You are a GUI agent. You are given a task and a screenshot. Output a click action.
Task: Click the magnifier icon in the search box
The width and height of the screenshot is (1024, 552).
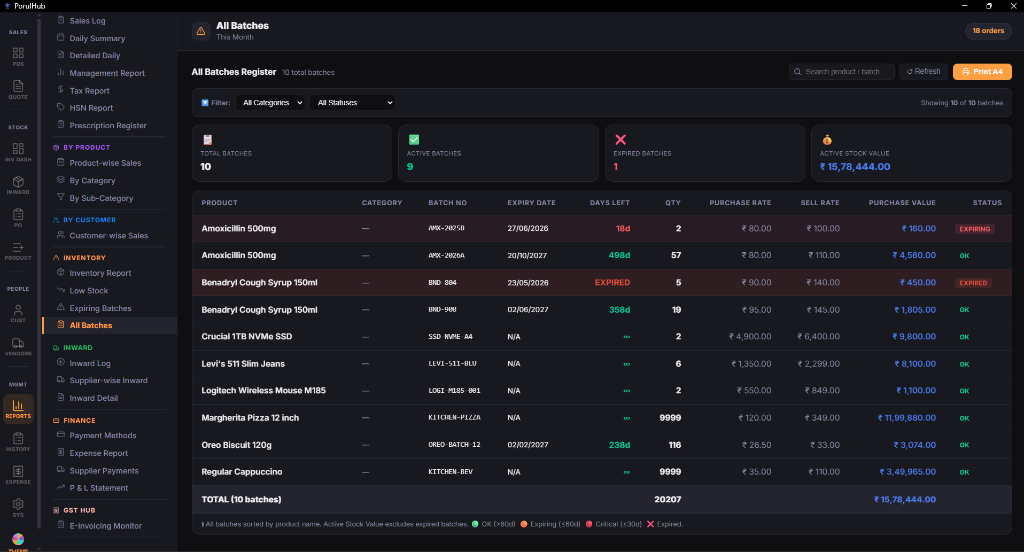point(797,72)
